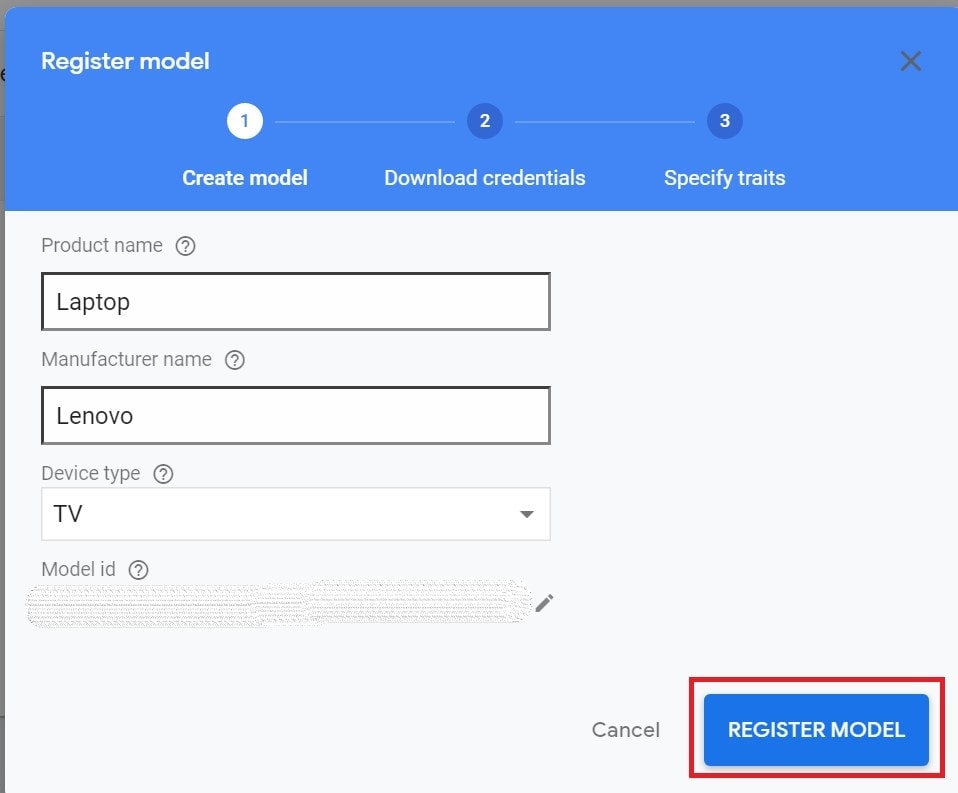Open the TV device type combo box
958x793 pixels.
296,514
